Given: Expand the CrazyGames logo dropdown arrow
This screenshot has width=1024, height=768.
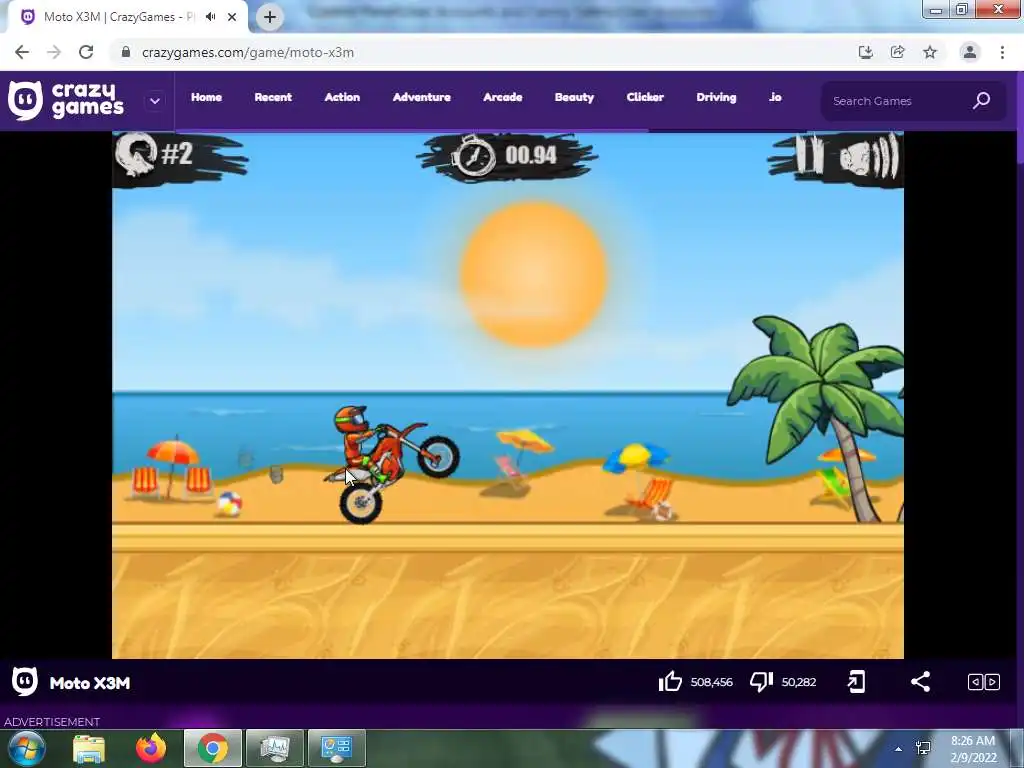Looking at the screenshot, I should coord(155,101).
